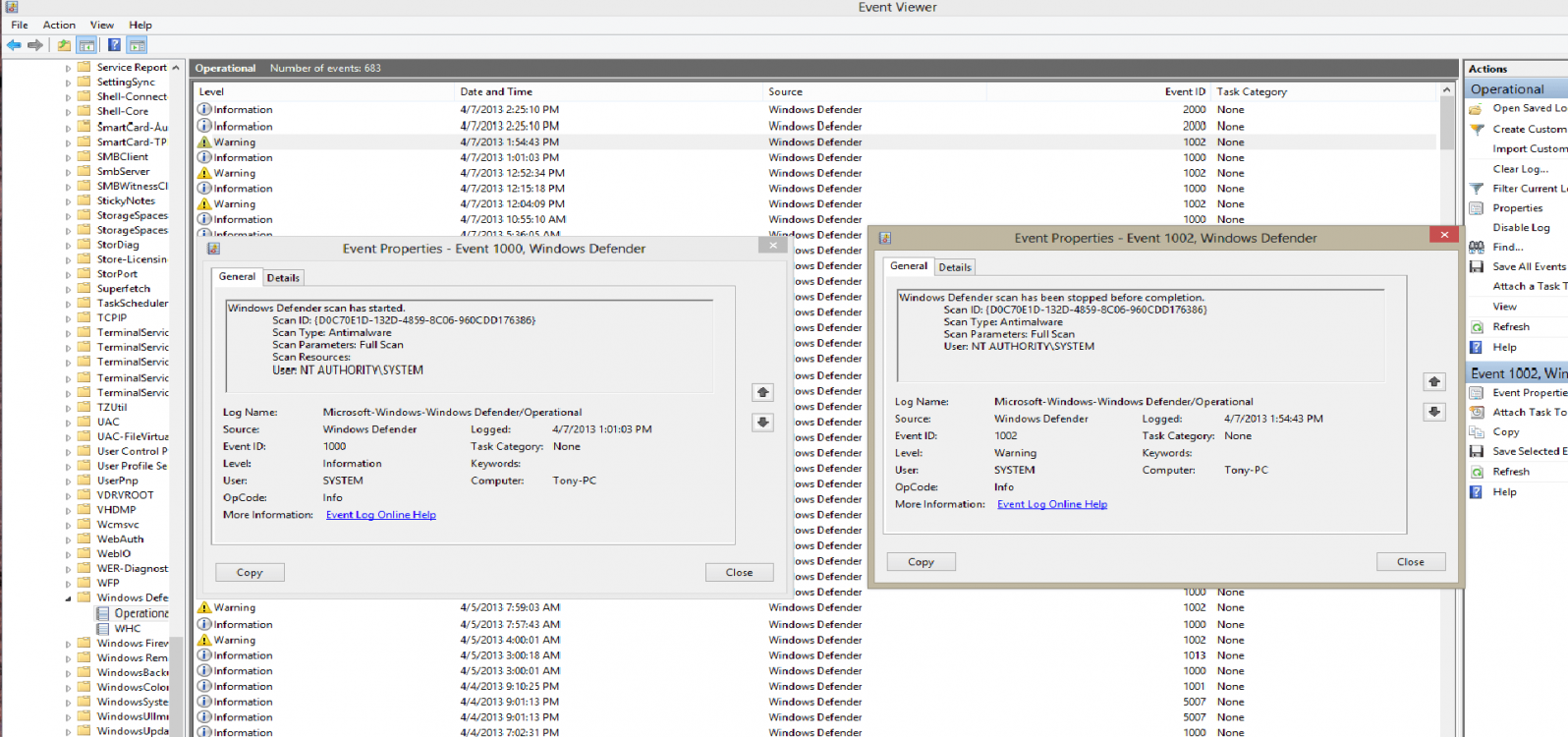1568x737 pixels.
Task: Switch to Details tab in Event 1002 dialog
Action: click(x=955, y=267)
